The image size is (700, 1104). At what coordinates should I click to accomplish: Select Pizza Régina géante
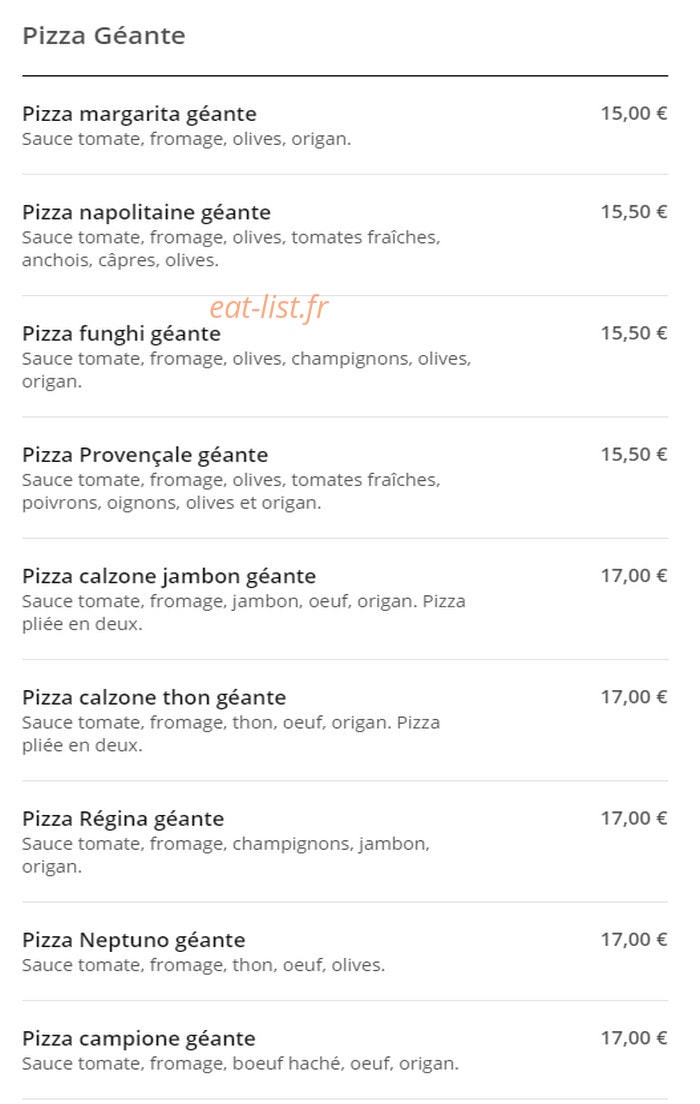pos(345,841)
